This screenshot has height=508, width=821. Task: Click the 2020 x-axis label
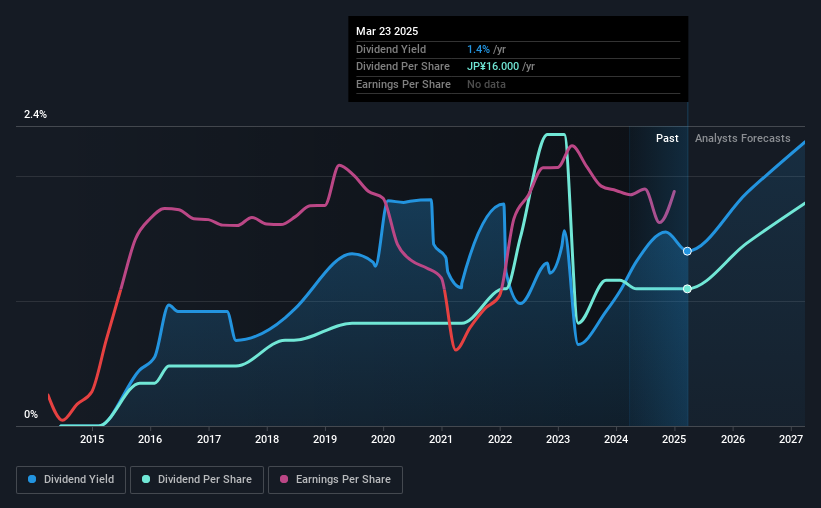pyautogui.click(x=383, y=439)
